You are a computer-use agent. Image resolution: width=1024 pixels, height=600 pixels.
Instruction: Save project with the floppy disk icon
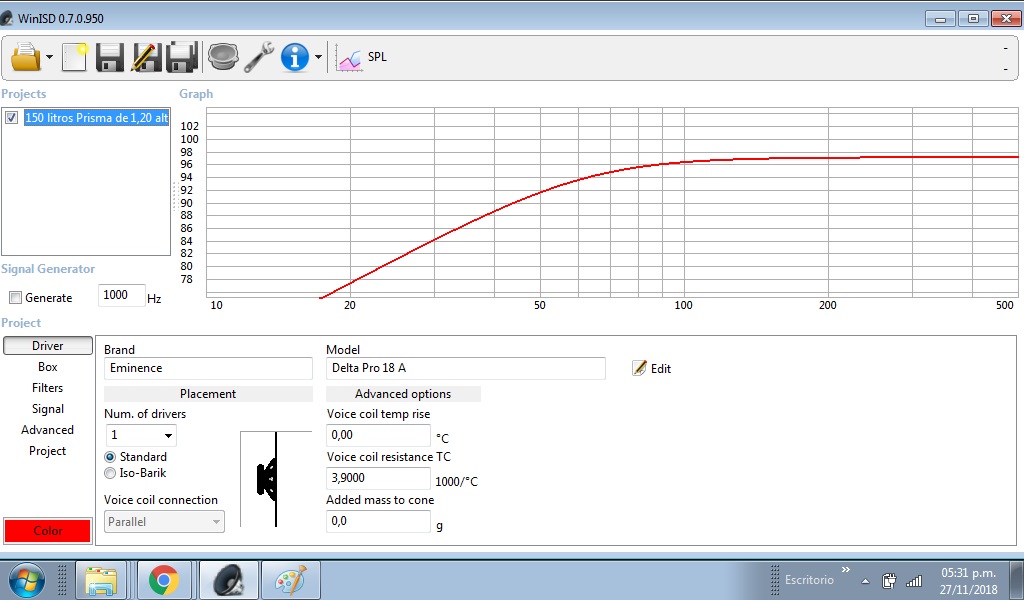pyautogui.click(x=110, y=57)
